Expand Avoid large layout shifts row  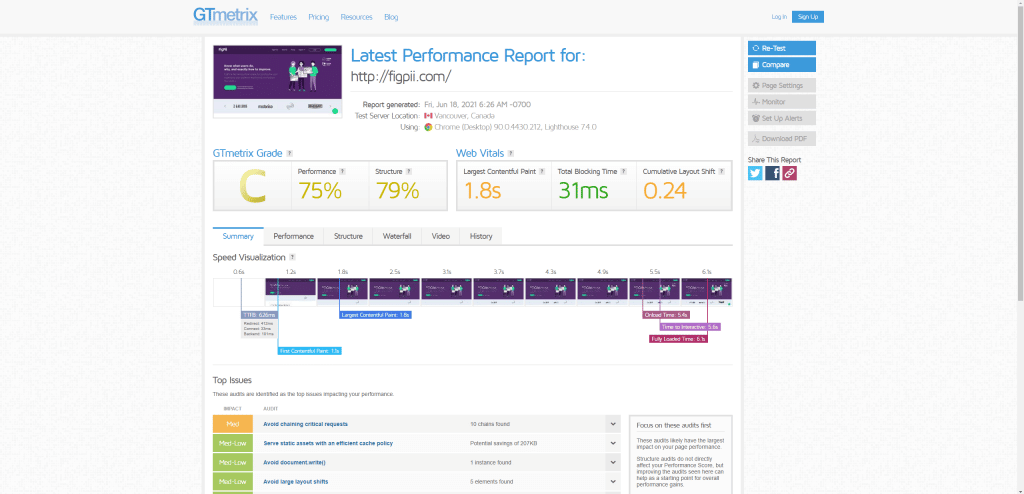point(613,482)
